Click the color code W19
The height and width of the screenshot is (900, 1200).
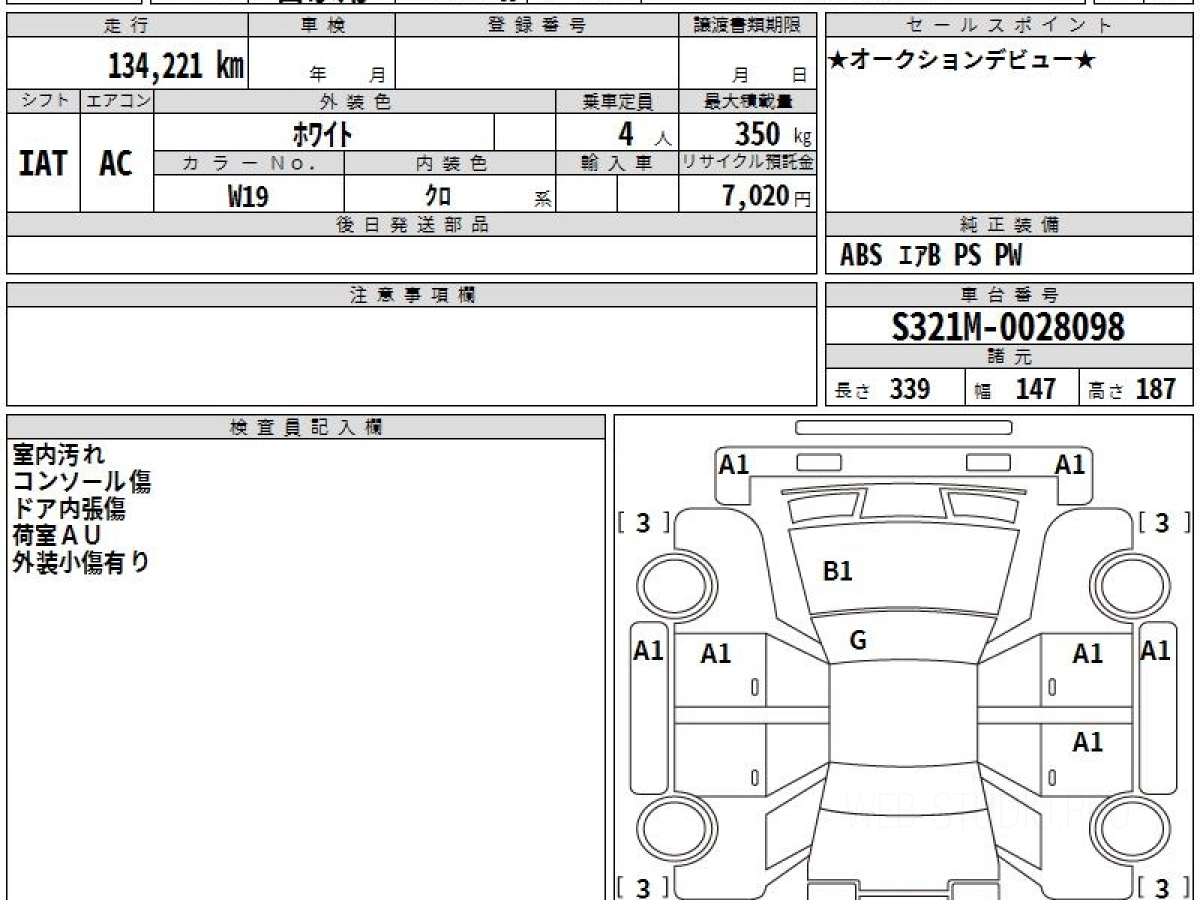(x=248, y=196)
